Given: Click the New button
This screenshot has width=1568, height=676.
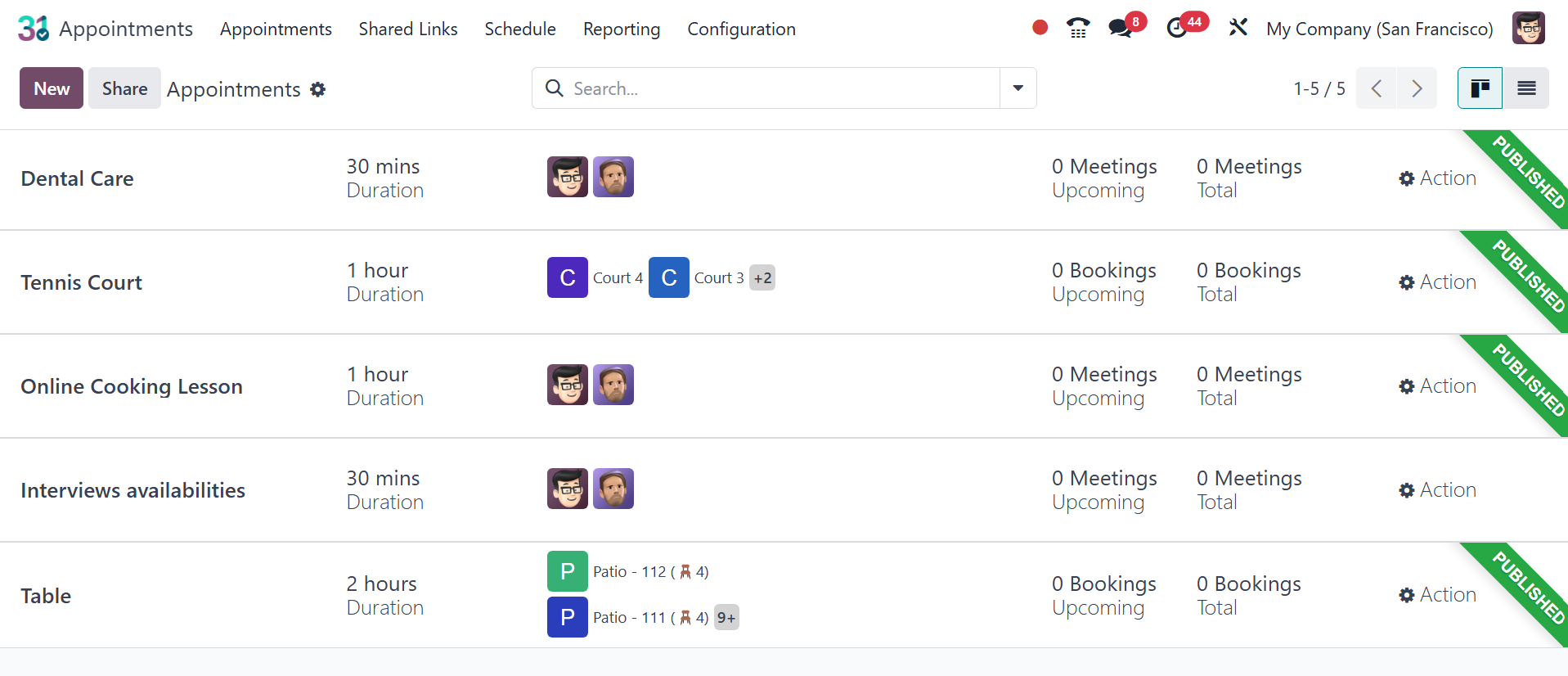Looking at the screenshot, I should tap(52, 88).
